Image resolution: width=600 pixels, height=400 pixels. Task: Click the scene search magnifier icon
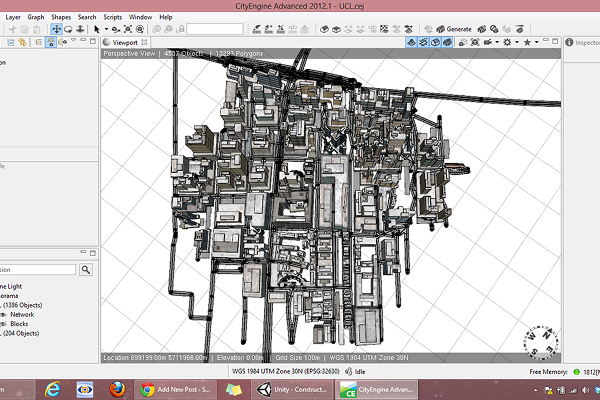(86, 269)
